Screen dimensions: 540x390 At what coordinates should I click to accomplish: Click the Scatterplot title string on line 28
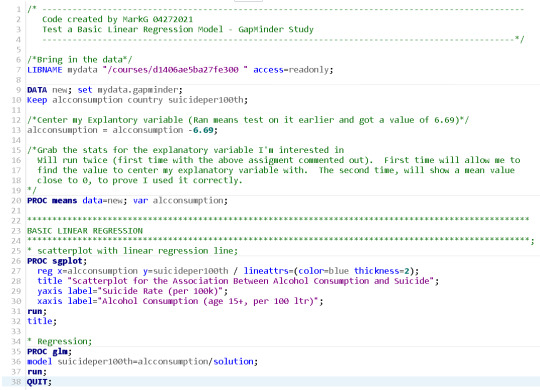(251, 281)
